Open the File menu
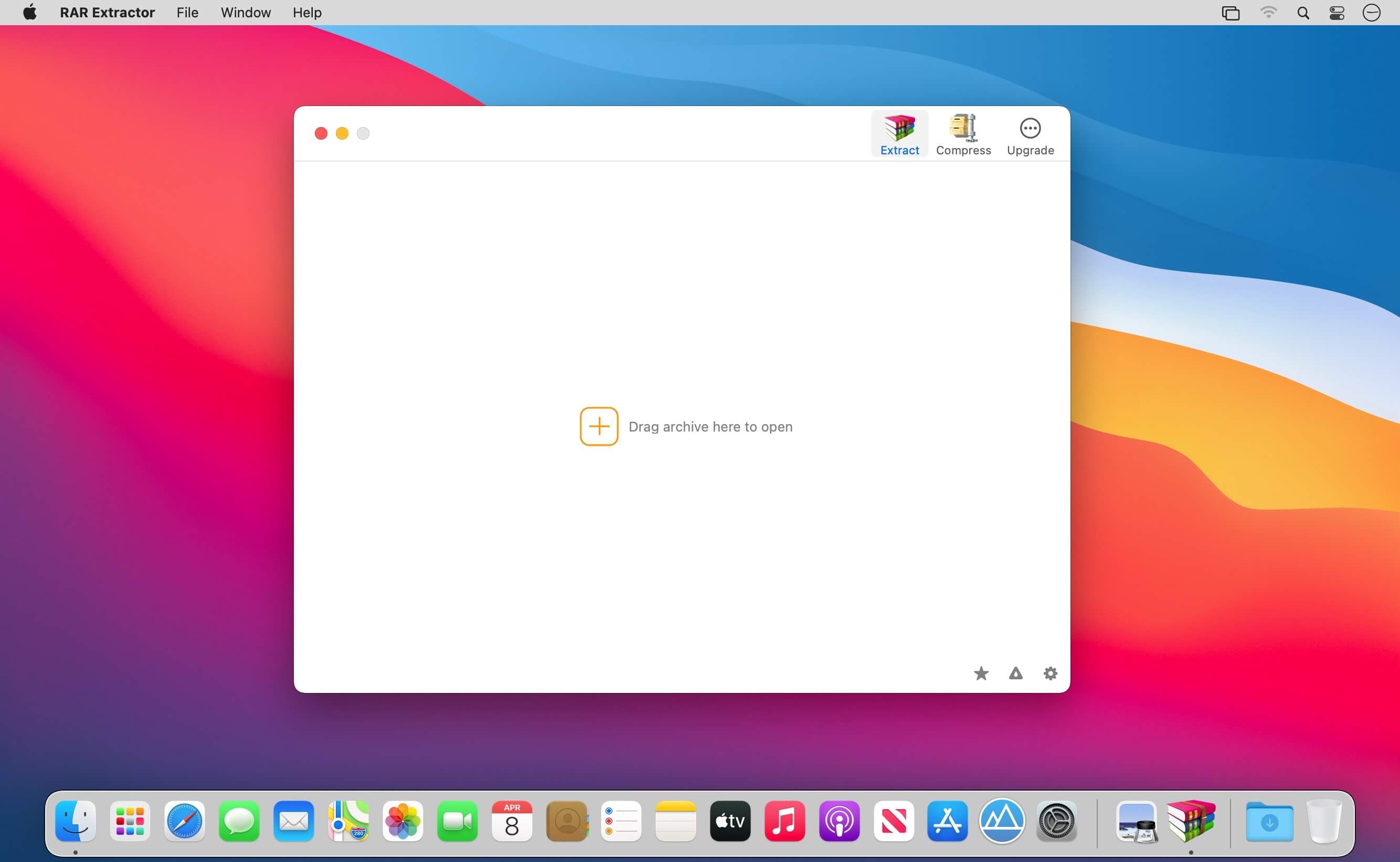Viewport: 1400px width, 862px height. pos(187,13)
